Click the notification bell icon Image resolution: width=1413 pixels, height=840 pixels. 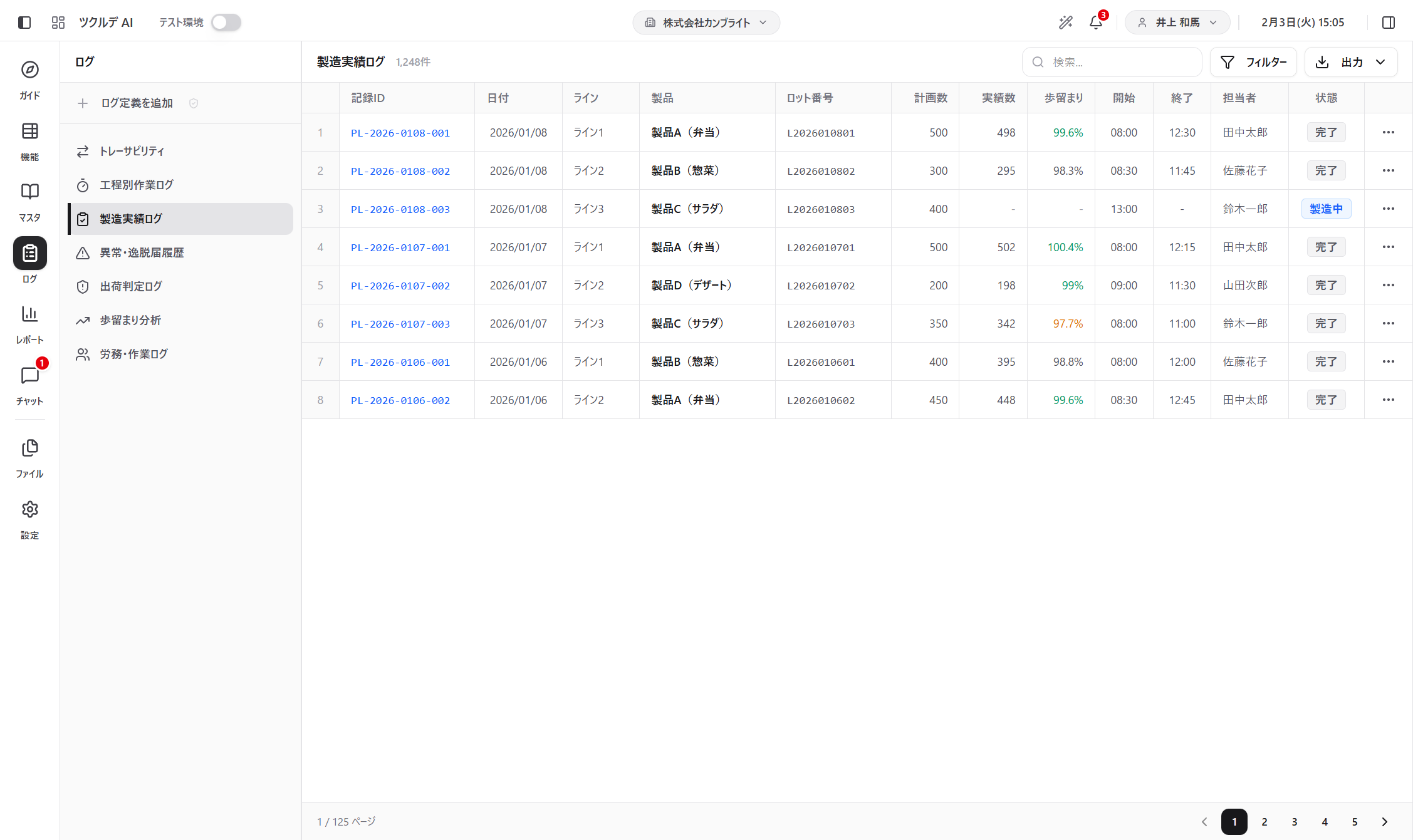pos(1095,23)
